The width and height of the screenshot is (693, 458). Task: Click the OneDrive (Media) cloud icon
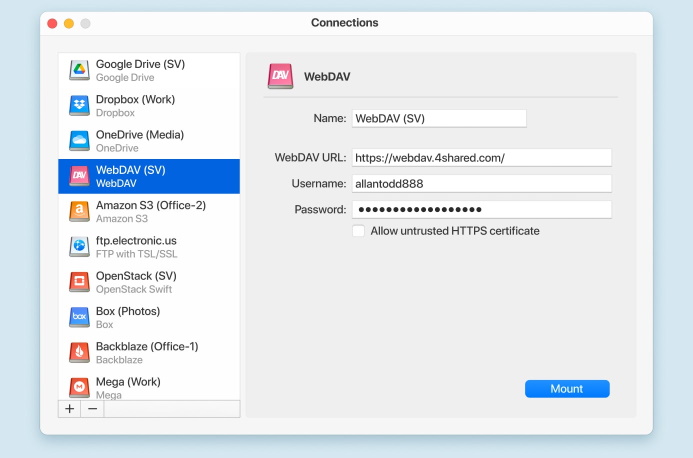pyautogui.click(x=79, y=141)
